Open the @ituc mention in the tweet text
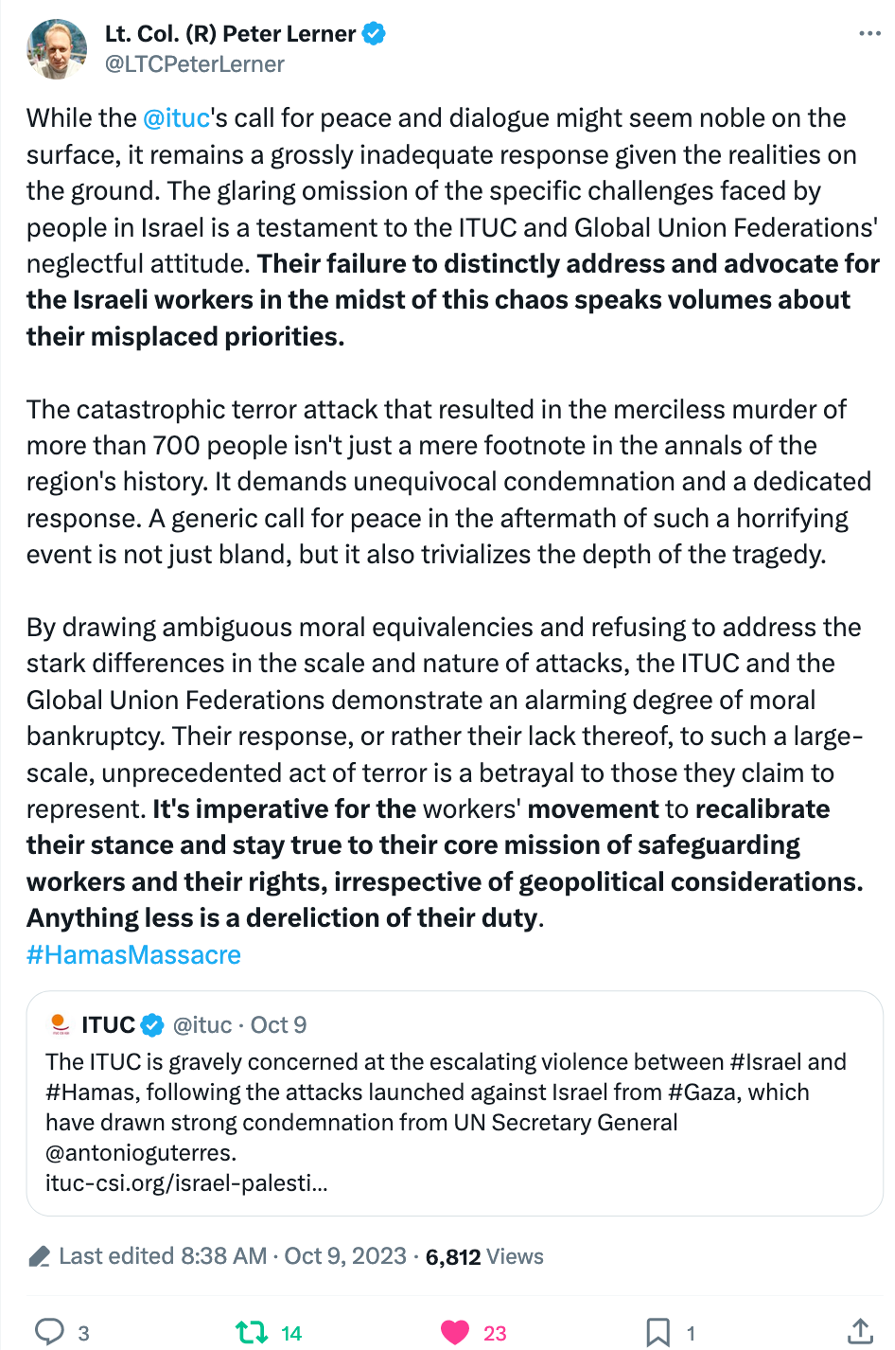The image size is (895, 1350). pyautogui.click(x=176, y=119)
